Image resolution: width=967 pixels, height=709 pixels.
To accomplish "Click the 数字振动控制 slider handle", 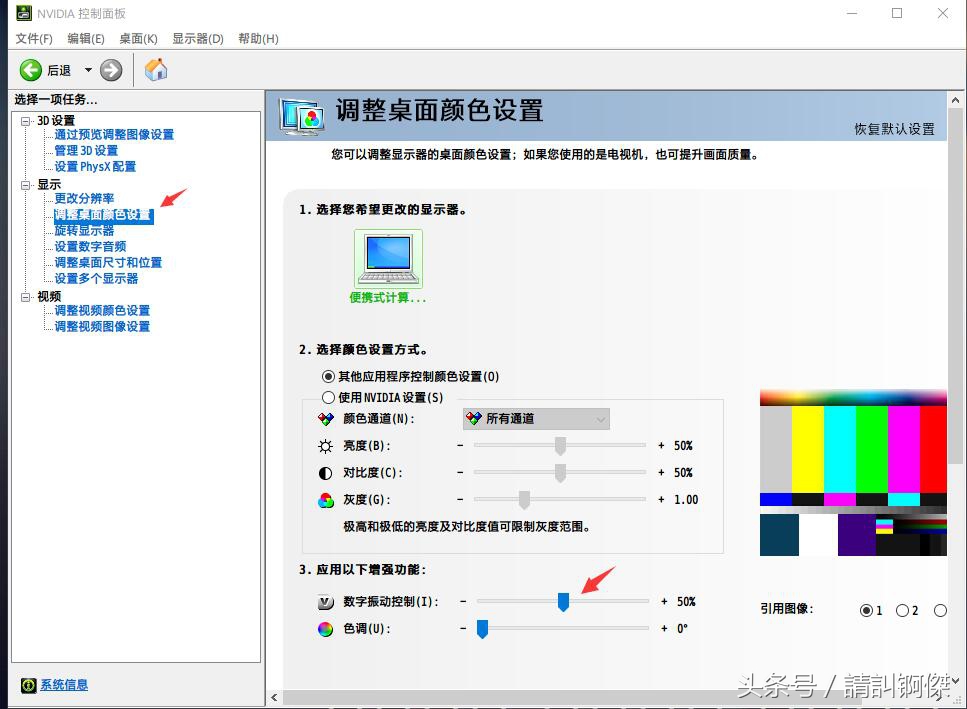I will pyautogui.click(x=563, y=601).
